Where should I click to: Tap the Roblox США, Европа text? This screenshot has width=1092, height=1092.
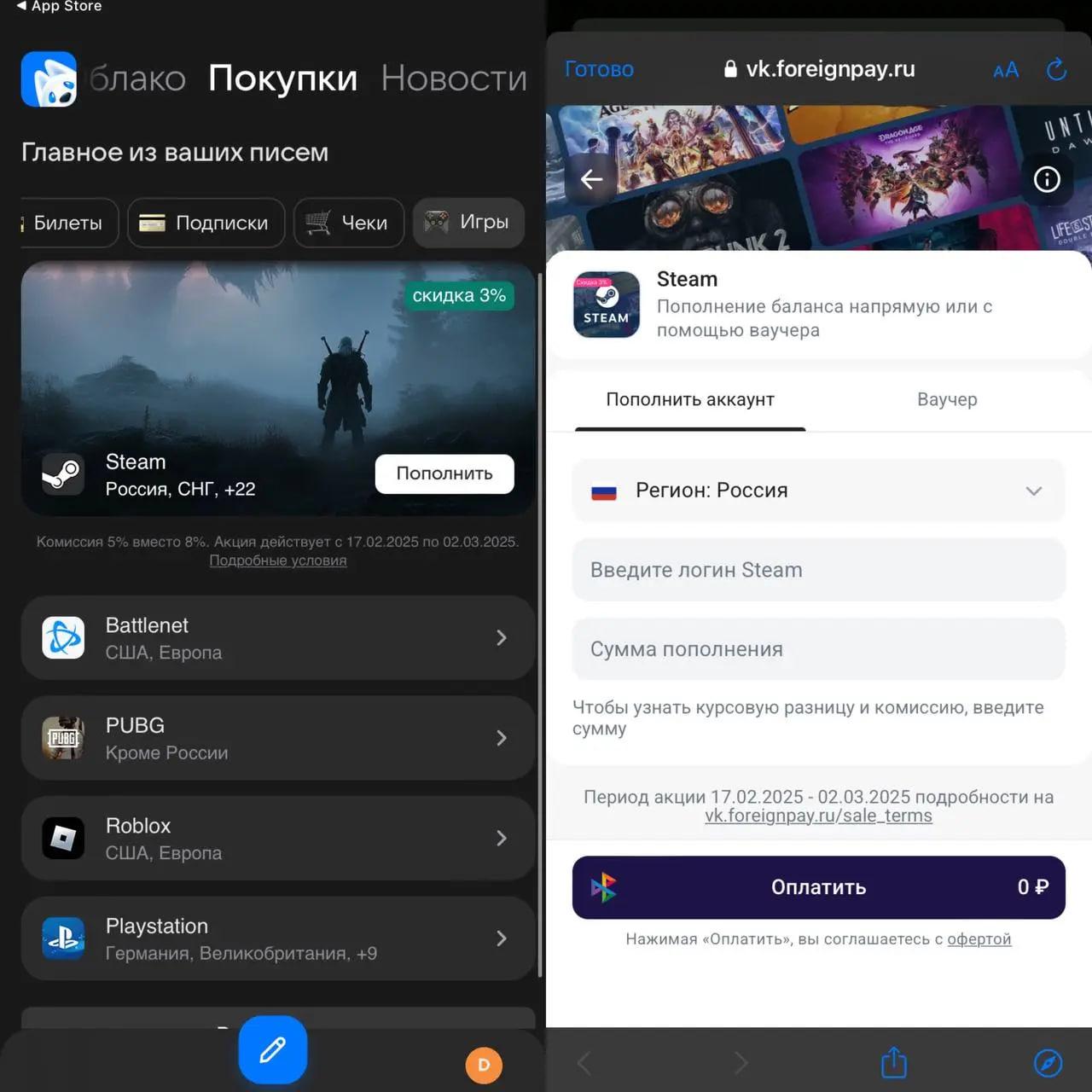pos(164,853)
